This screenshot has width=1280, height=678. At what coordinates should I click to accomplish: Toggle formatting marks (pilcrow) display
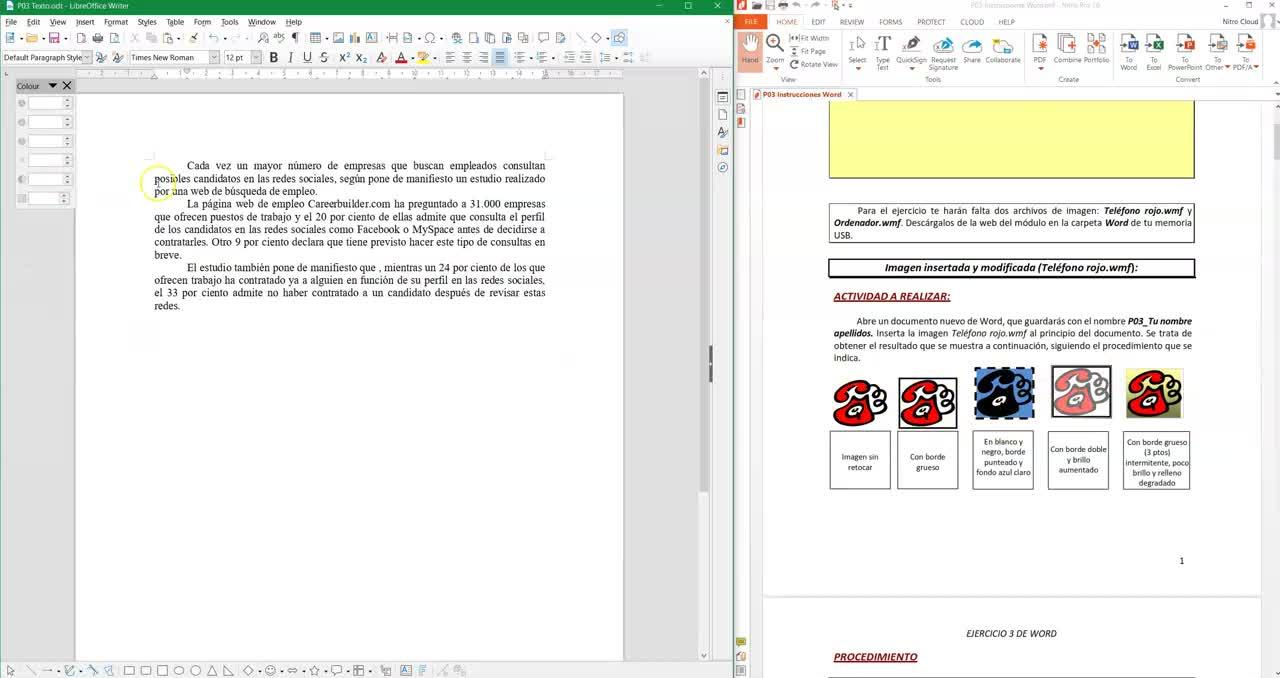coord(295,38)
